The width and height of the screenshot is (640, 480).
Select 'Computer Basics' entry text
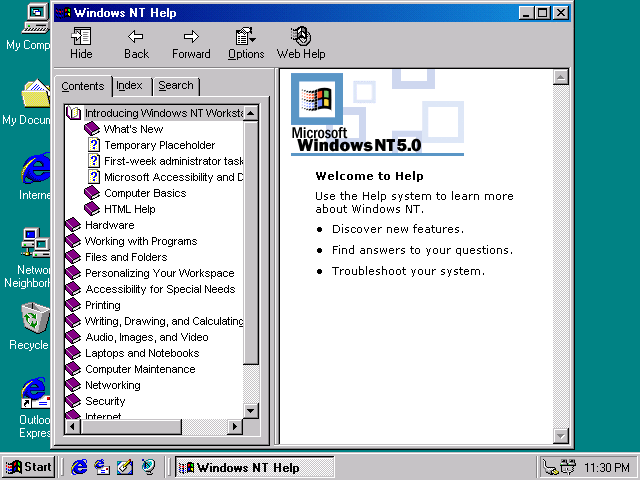tap(145, 193)
